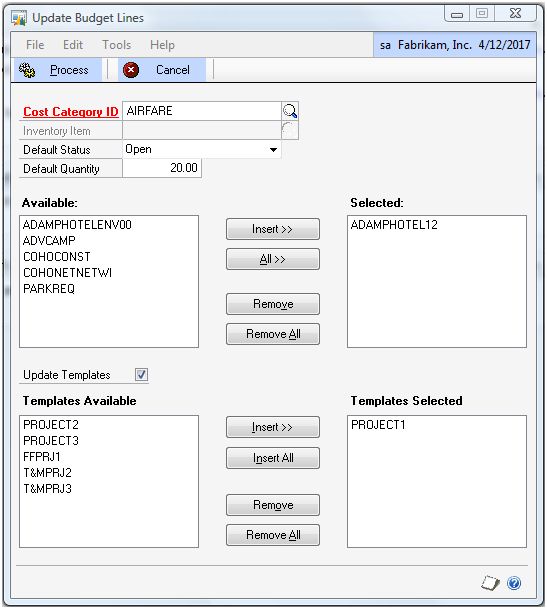Click the Cost Category ID link label
547x609 pixels.
pos(71,112)
